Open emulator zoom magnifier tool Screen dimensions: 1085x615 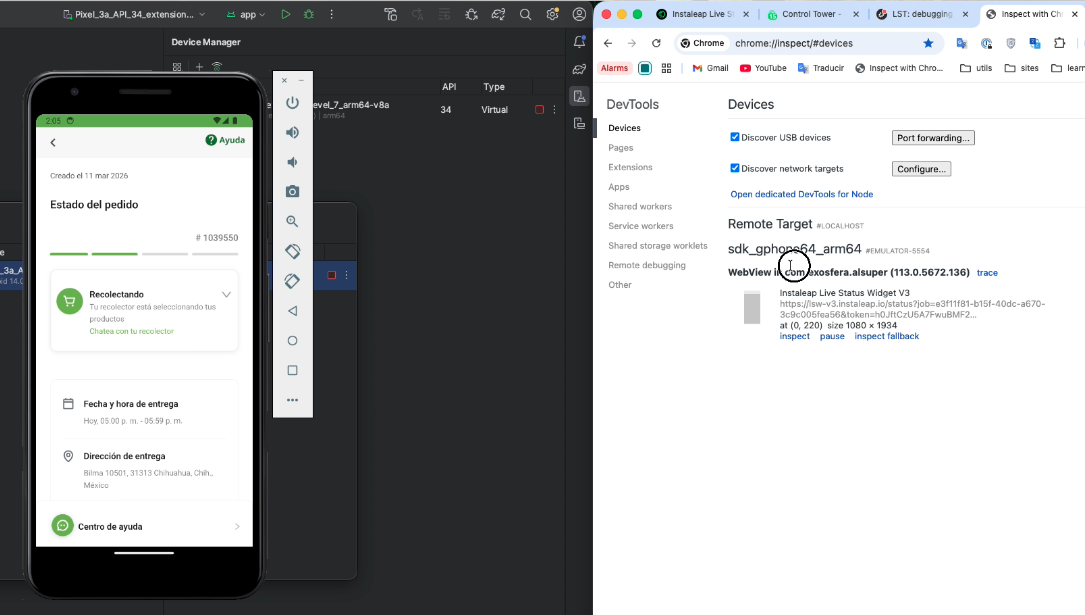click(293, 221)
